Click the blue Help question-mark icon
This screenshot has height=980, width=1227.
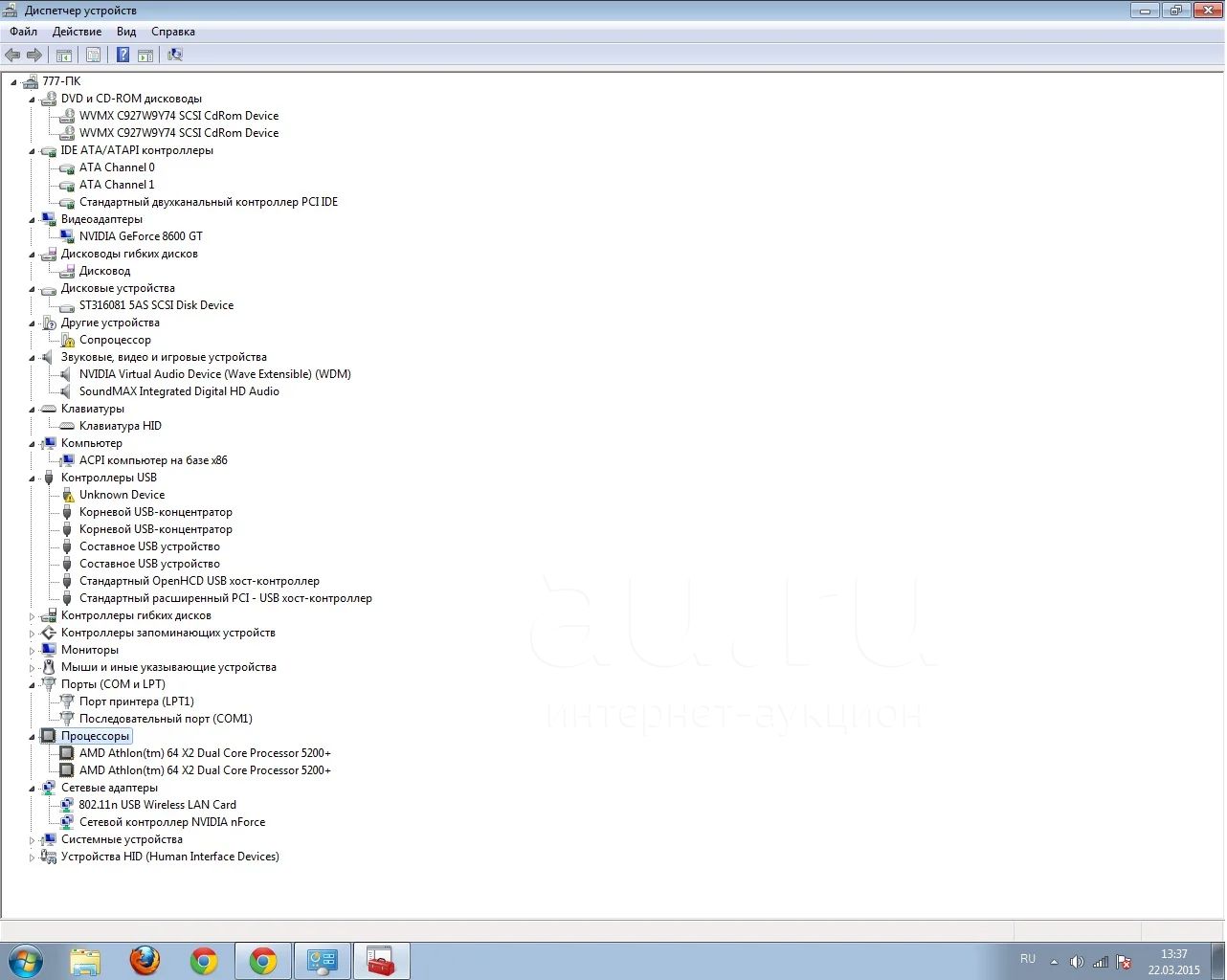click(123, 56)
